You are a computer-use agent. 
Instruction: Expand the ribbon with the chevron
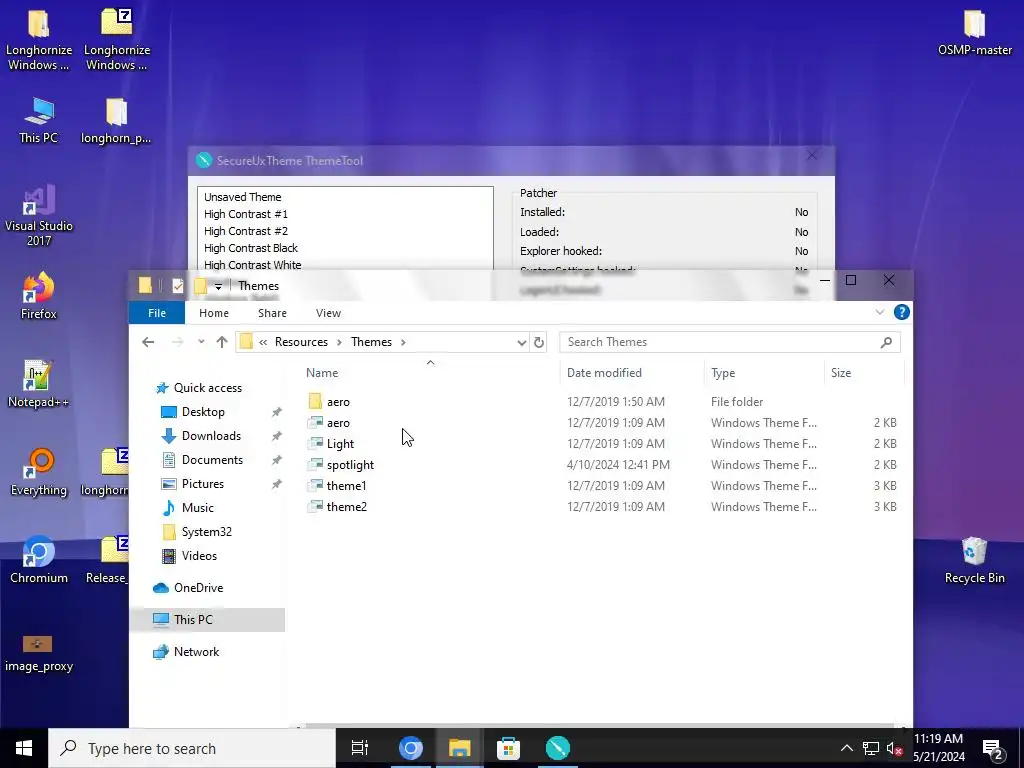coord(880,312)
